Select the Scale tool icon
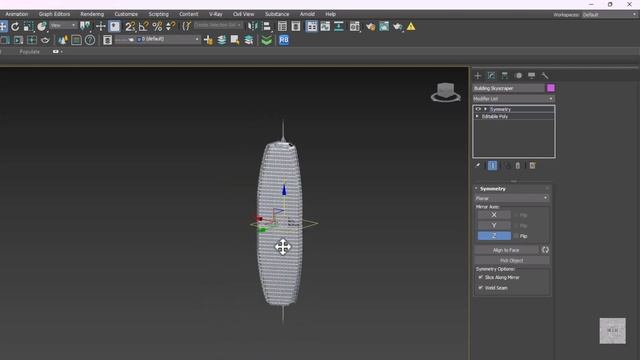Screen dimensions: 640x360 [28, 27]
